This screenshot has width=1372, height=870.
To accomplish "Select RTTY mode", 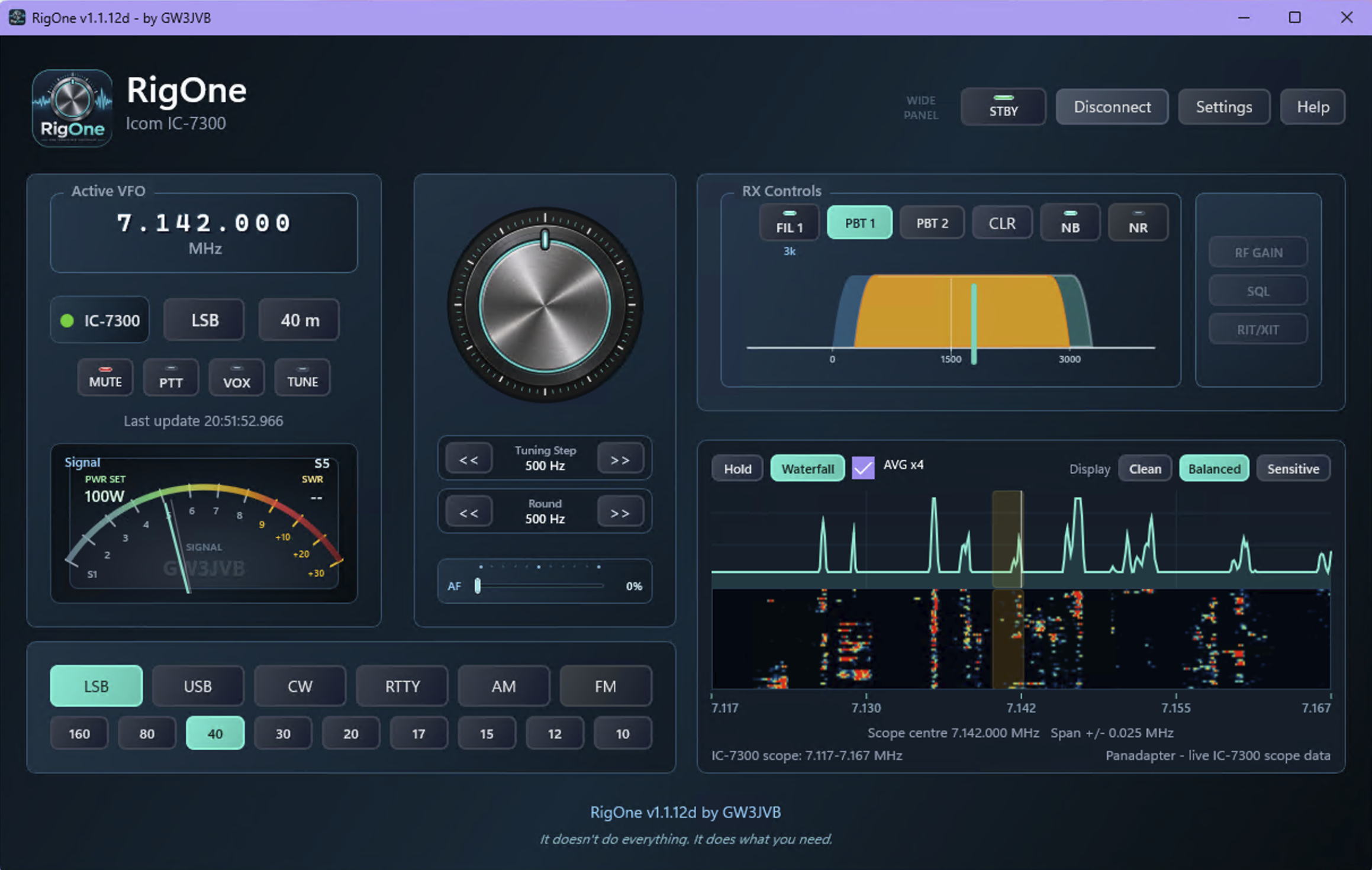I will point(402,685).
